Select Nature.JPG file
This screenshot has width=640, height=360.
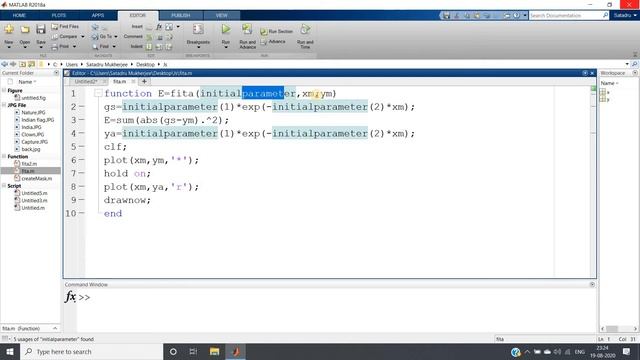click(33, 113)
